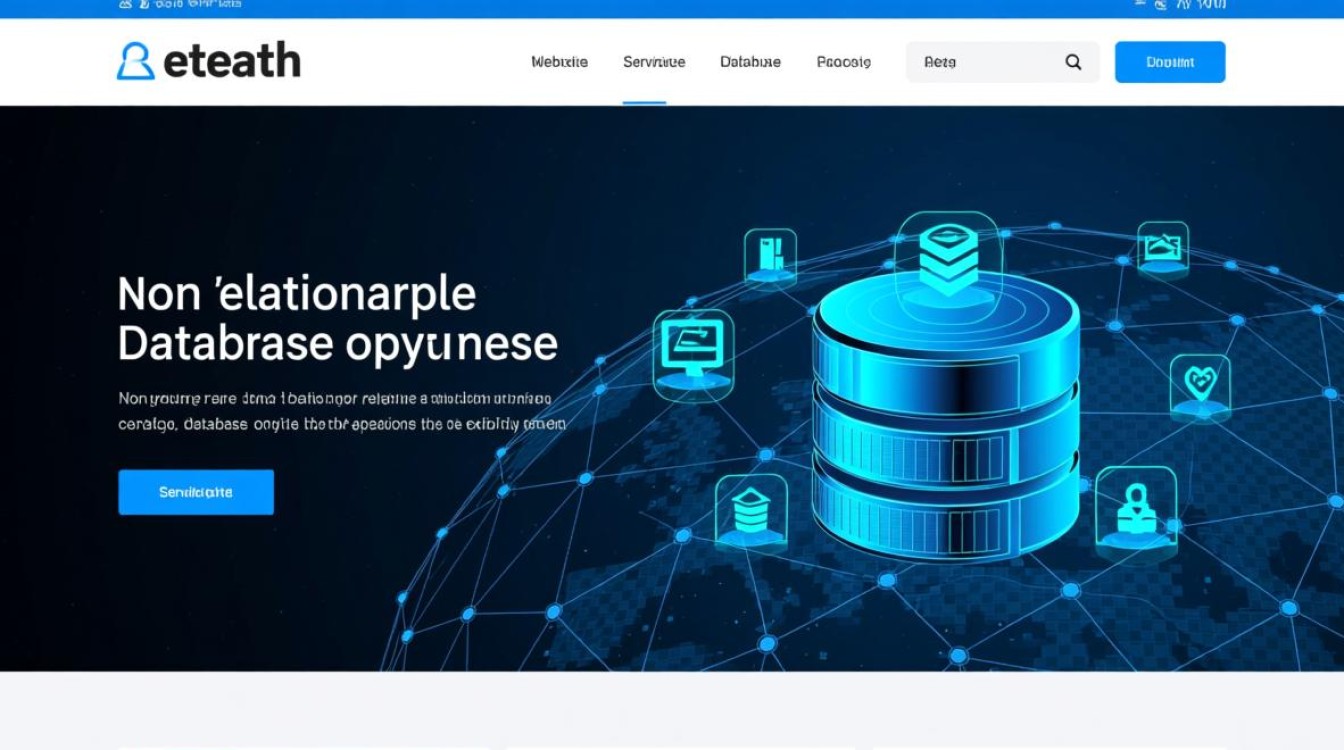Click the stacked layers icon above the database
Screen dimensions: 1344x750
[x=947, y=257]
